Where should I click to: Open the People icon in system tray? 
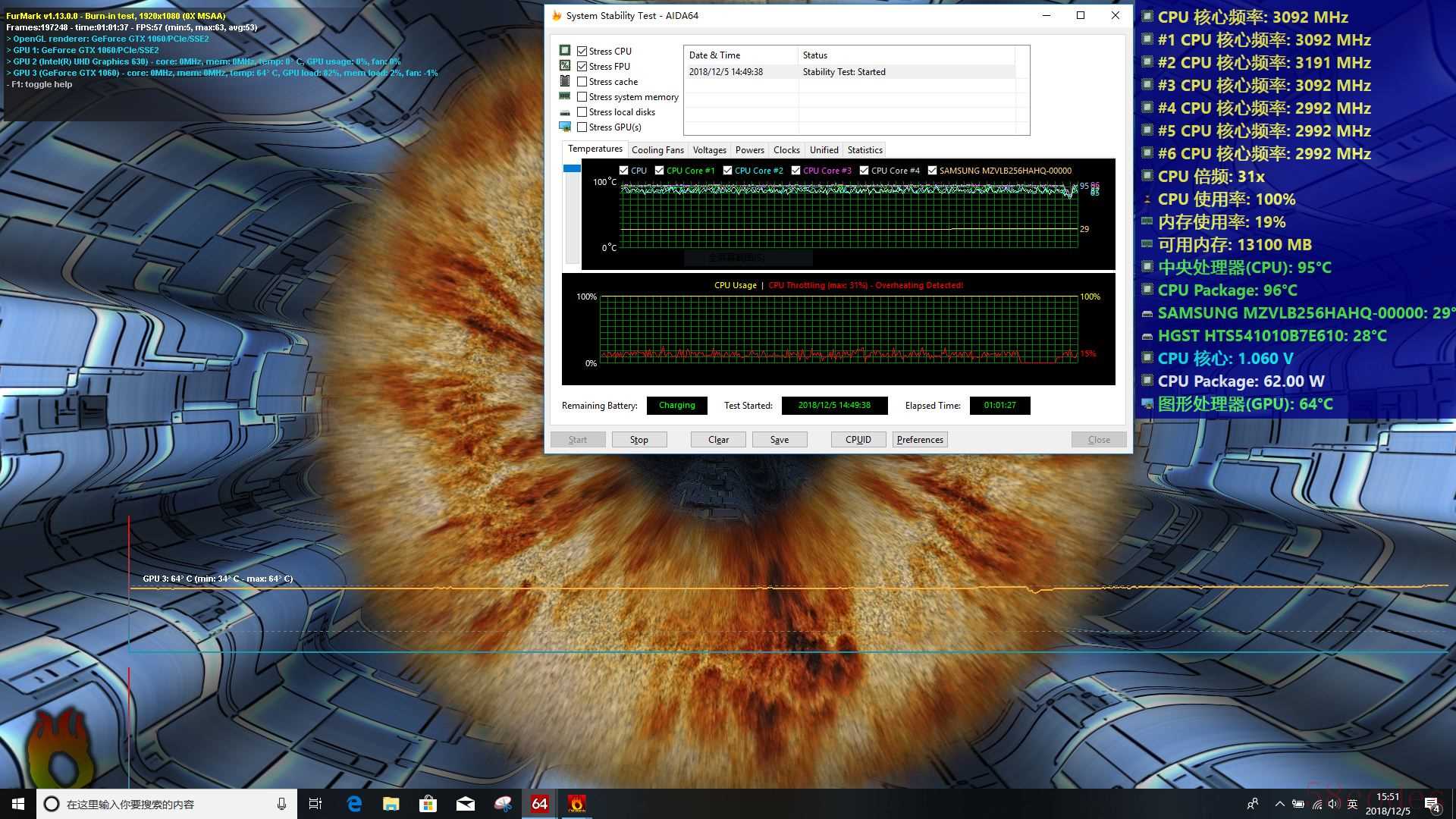[1253, 804]
